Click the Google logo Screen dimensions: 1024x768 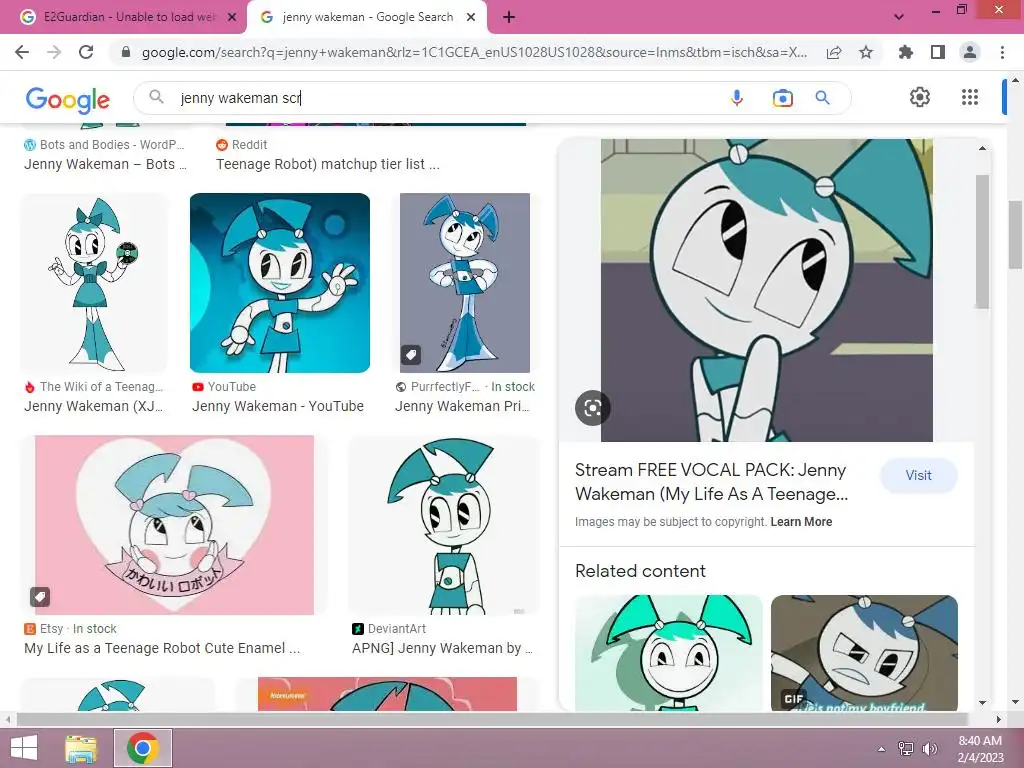[x=68, y=99]
